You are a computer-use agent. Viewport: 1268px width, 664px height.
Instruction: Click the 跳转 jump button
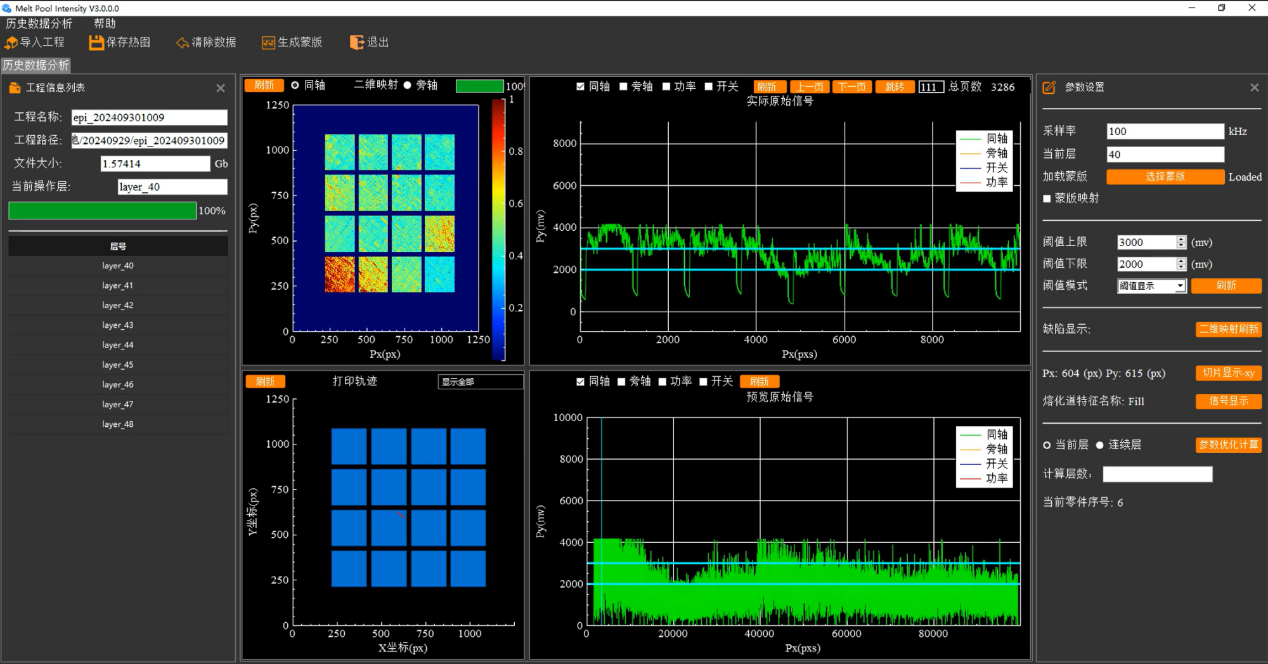(894, 87)
